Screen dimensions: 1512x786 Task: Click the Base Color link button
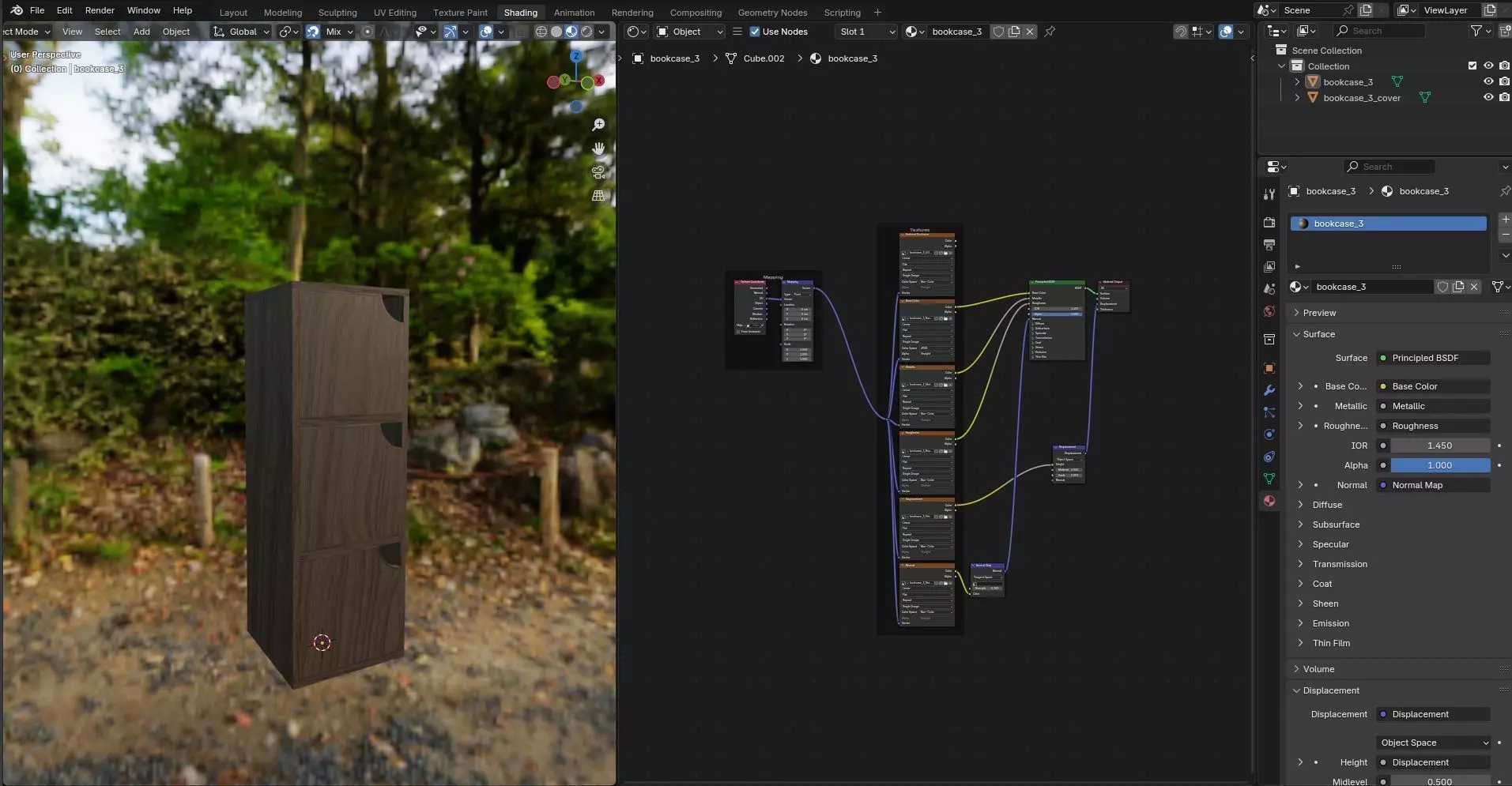pyautogui.click(x=1433, y=386)
